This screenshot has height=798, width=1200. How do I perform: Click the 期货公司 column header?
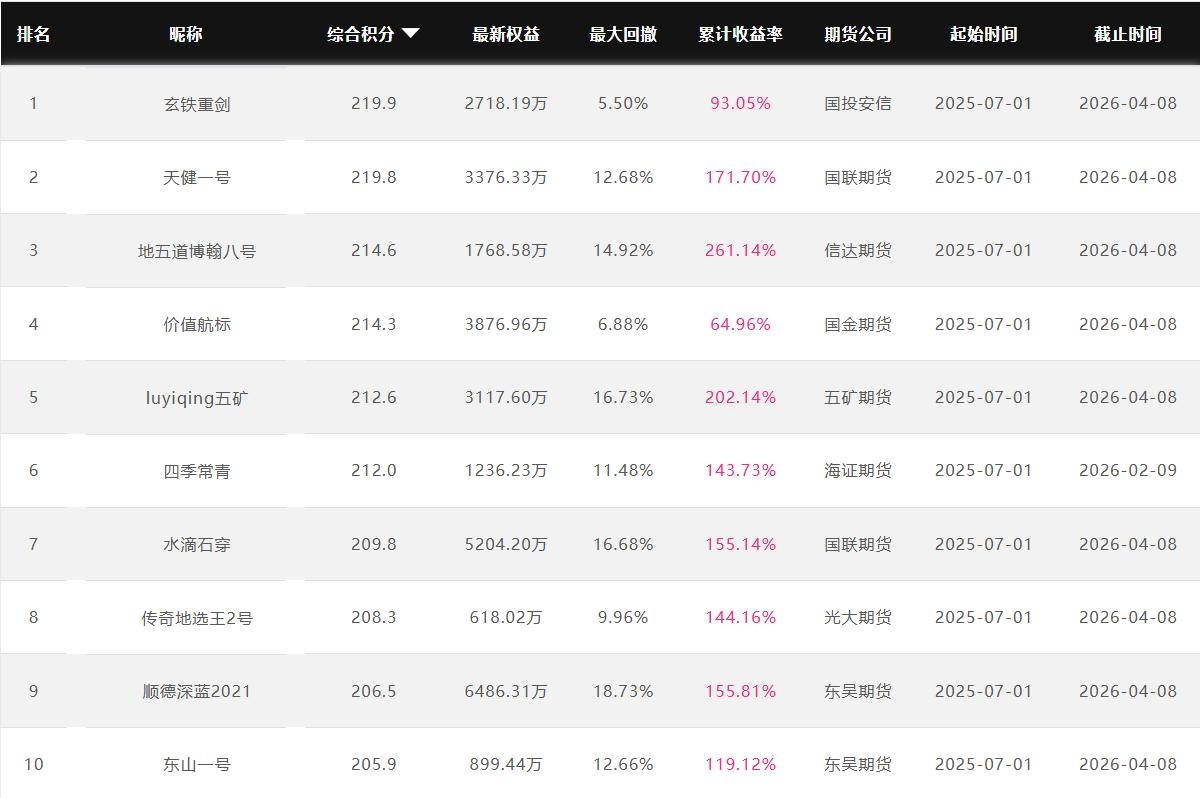point(858,34)
